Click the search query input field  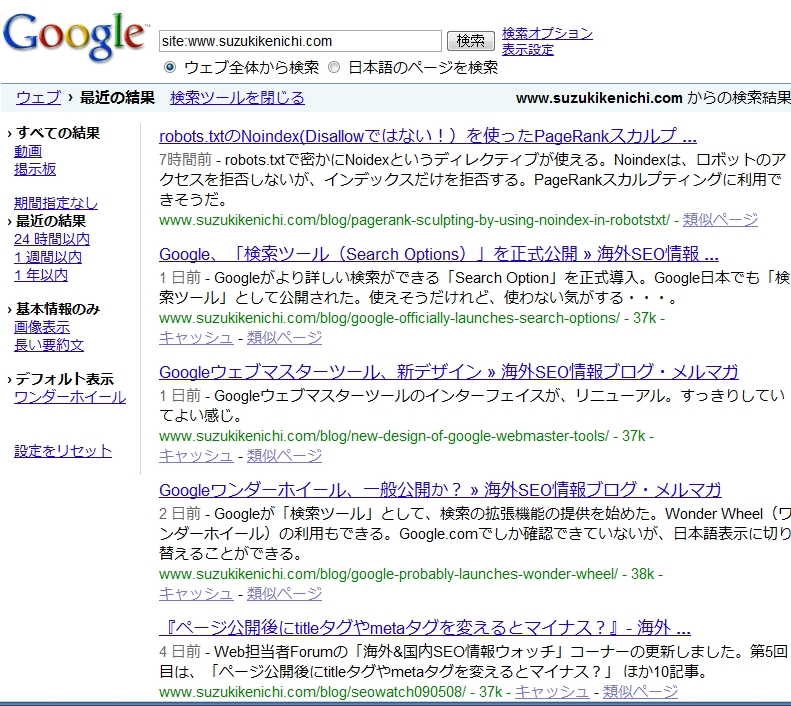[301, 41]
